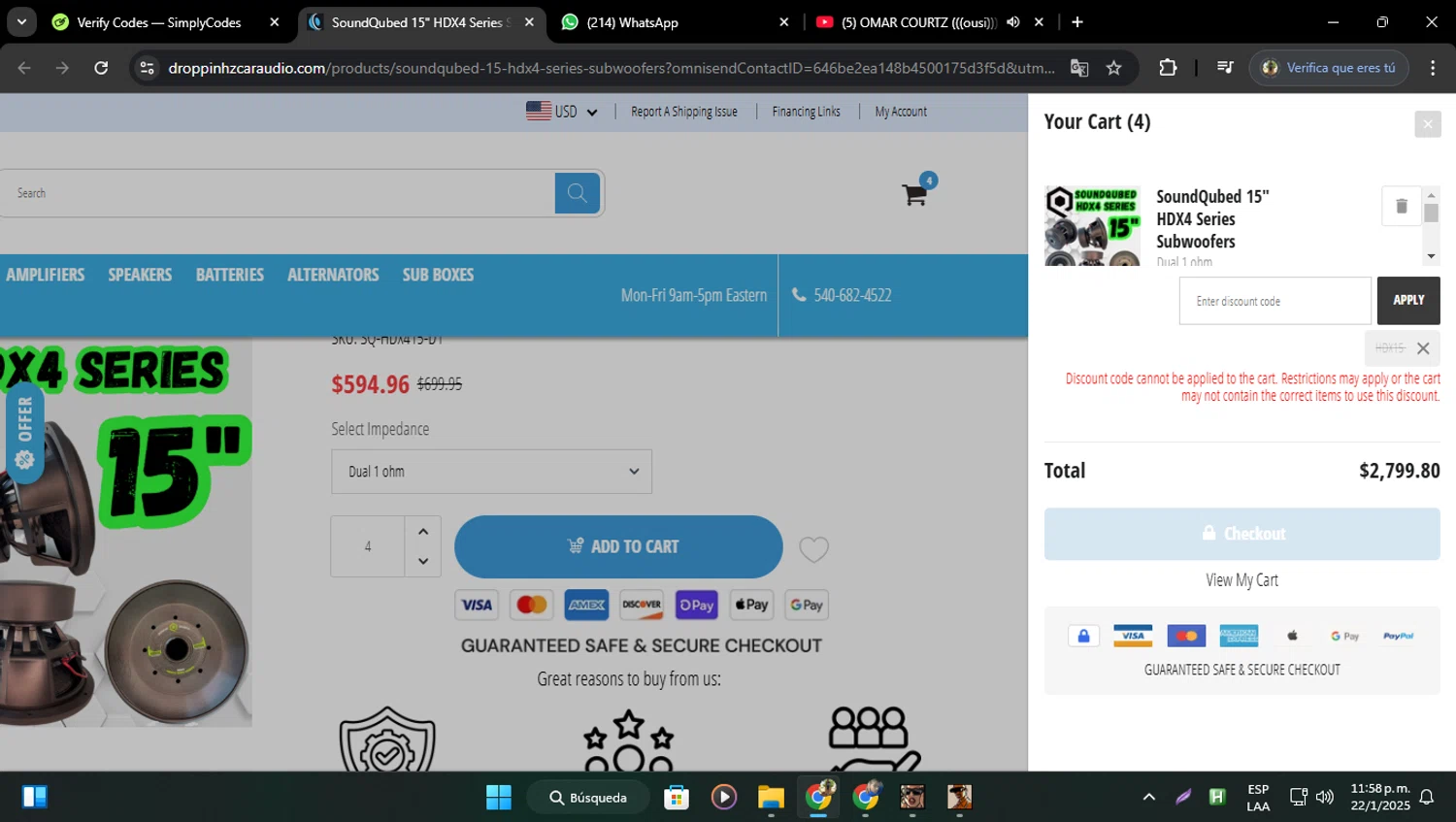Click the site Search input field
The width and height of the screenshot is (1456, 822).
(278, 193)
